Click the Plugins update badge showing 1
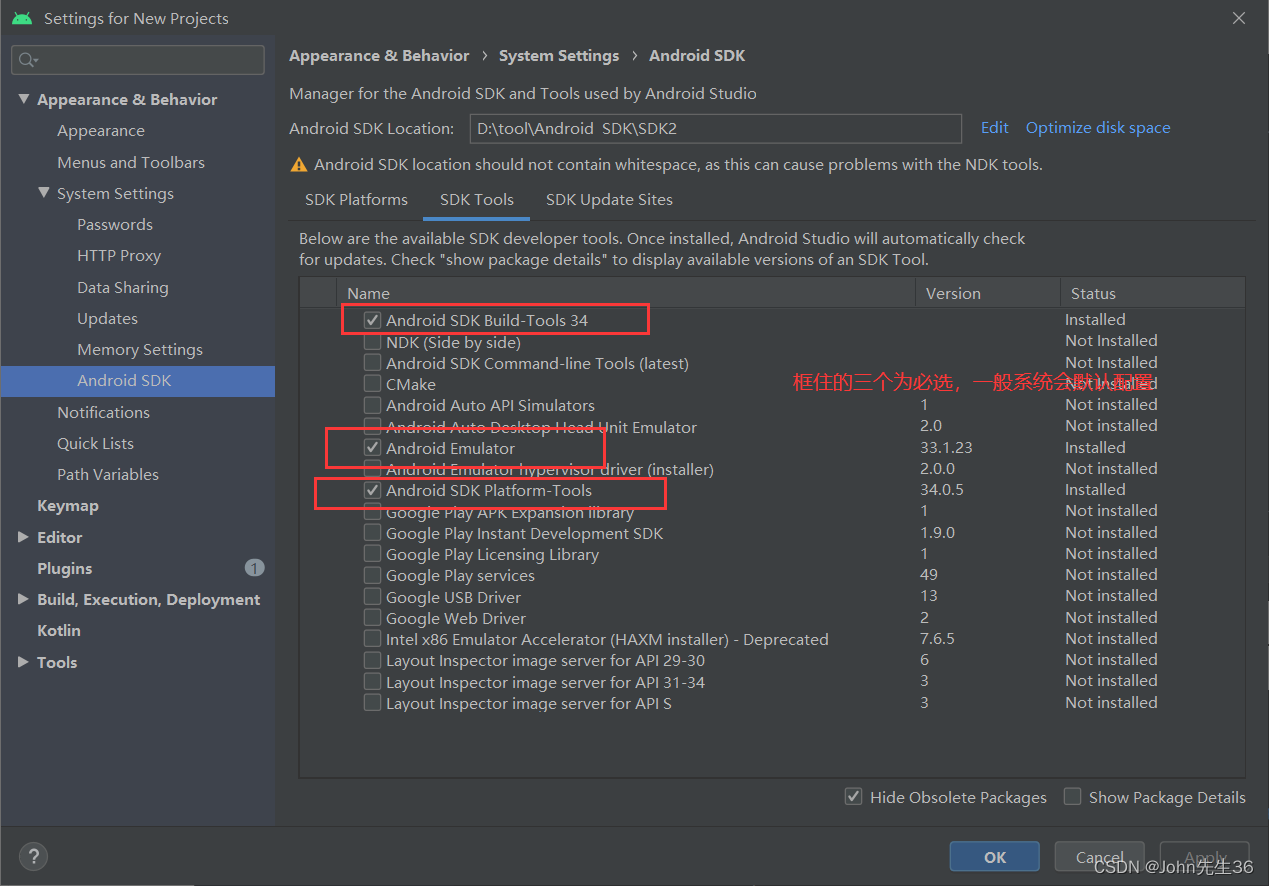The height and width of the screenshot is (886, 1269). click(254, 568)
